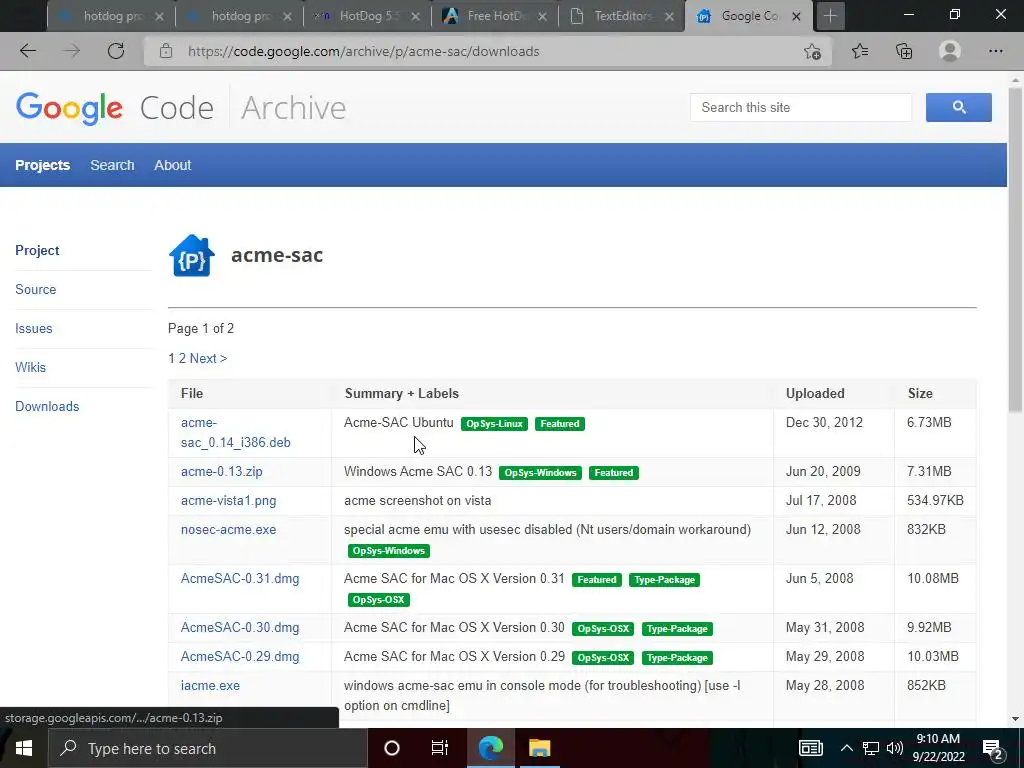Close the TextEditors tab
Screen dimensions: 1024x768
[669, 16]
